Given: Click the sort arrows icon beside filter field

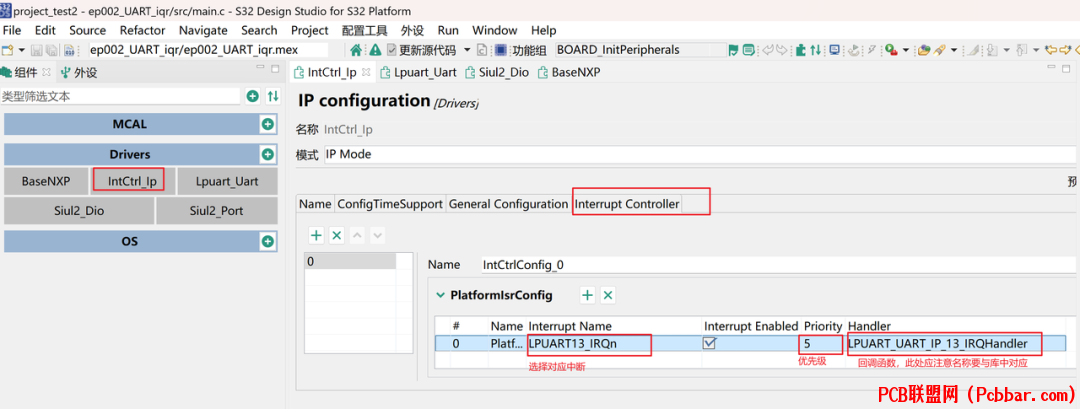Looking at the screenshot, I should coord(273,96).
